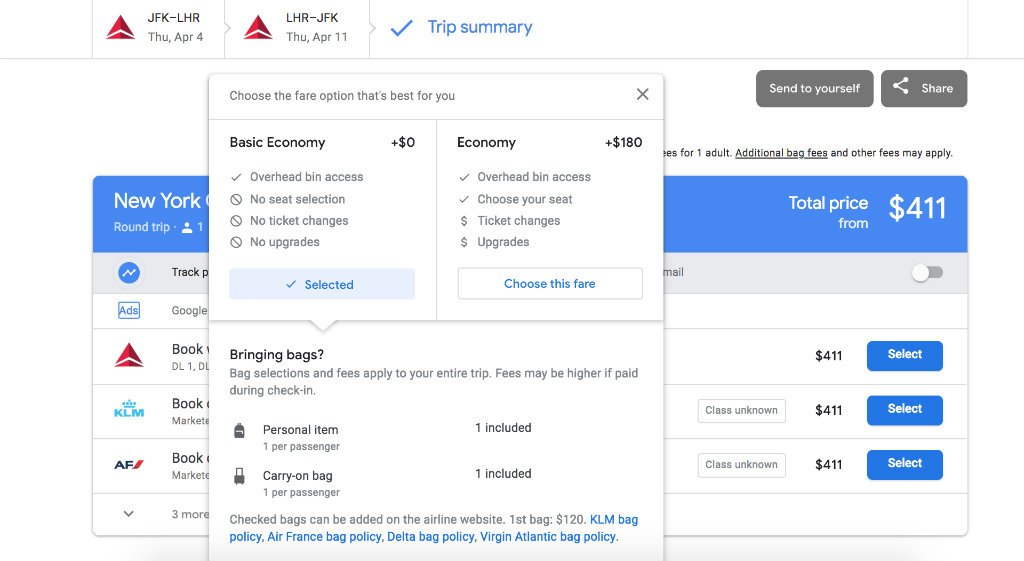Click the share icon
1024x561 pixels.
click(x=901, y=87)
